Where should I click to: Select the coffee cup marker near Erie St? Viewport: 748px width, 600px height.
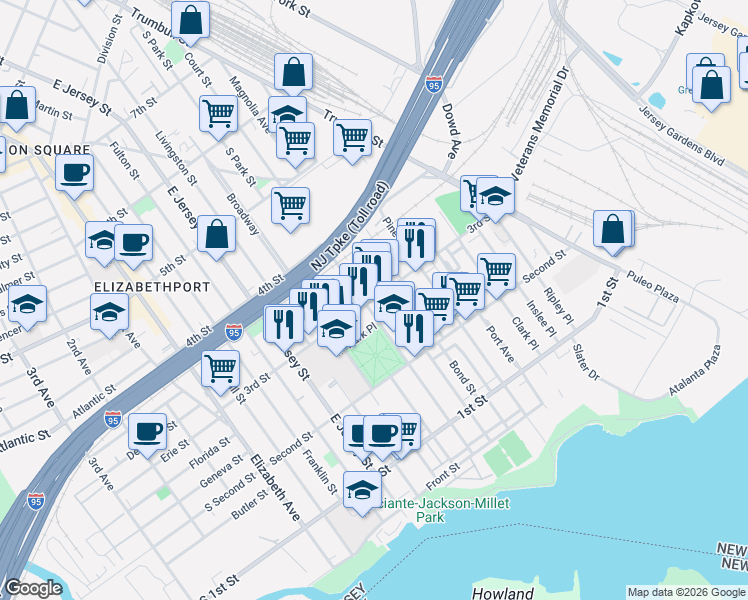147,435
